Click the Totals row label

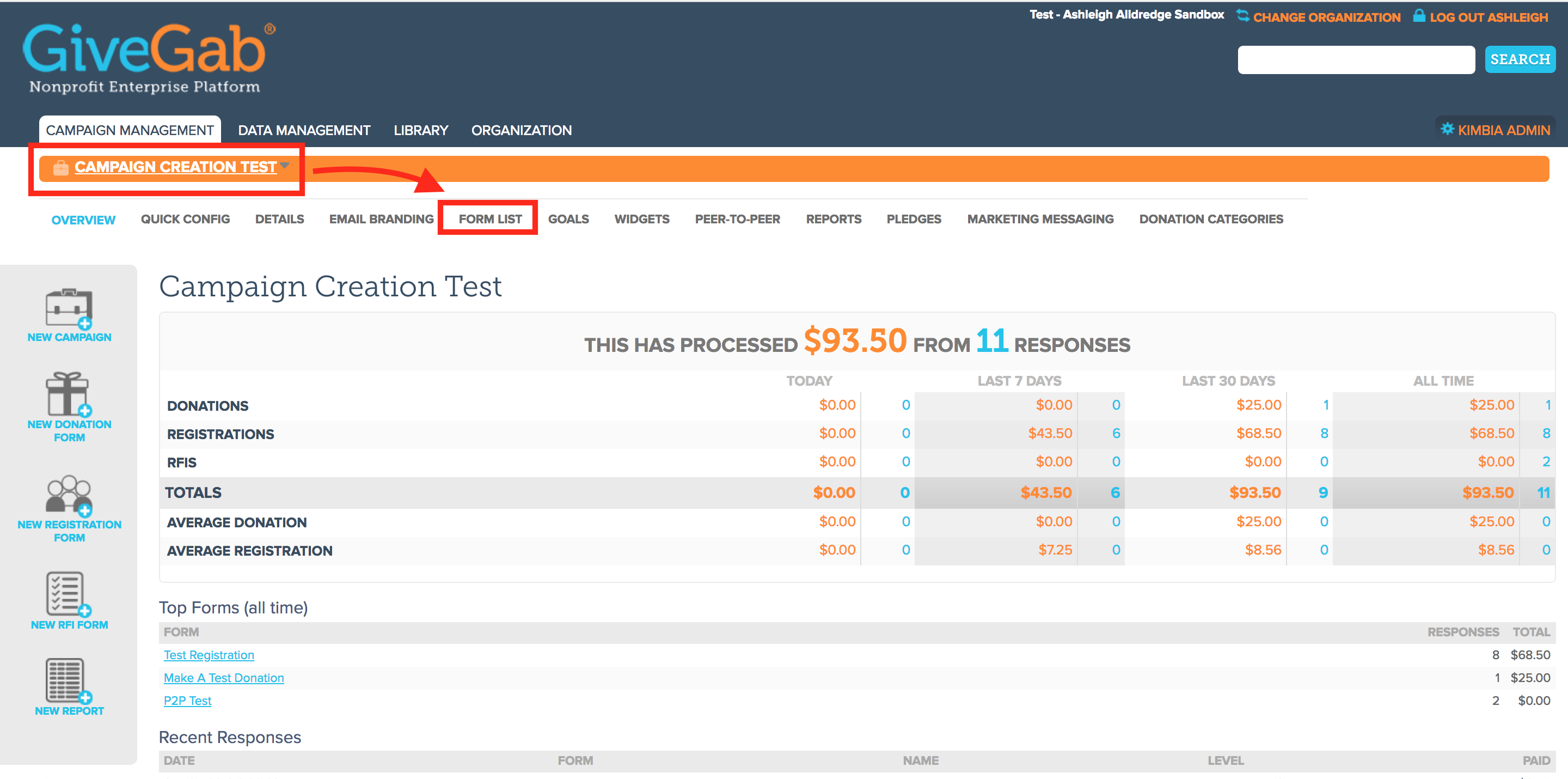[193, 493]
